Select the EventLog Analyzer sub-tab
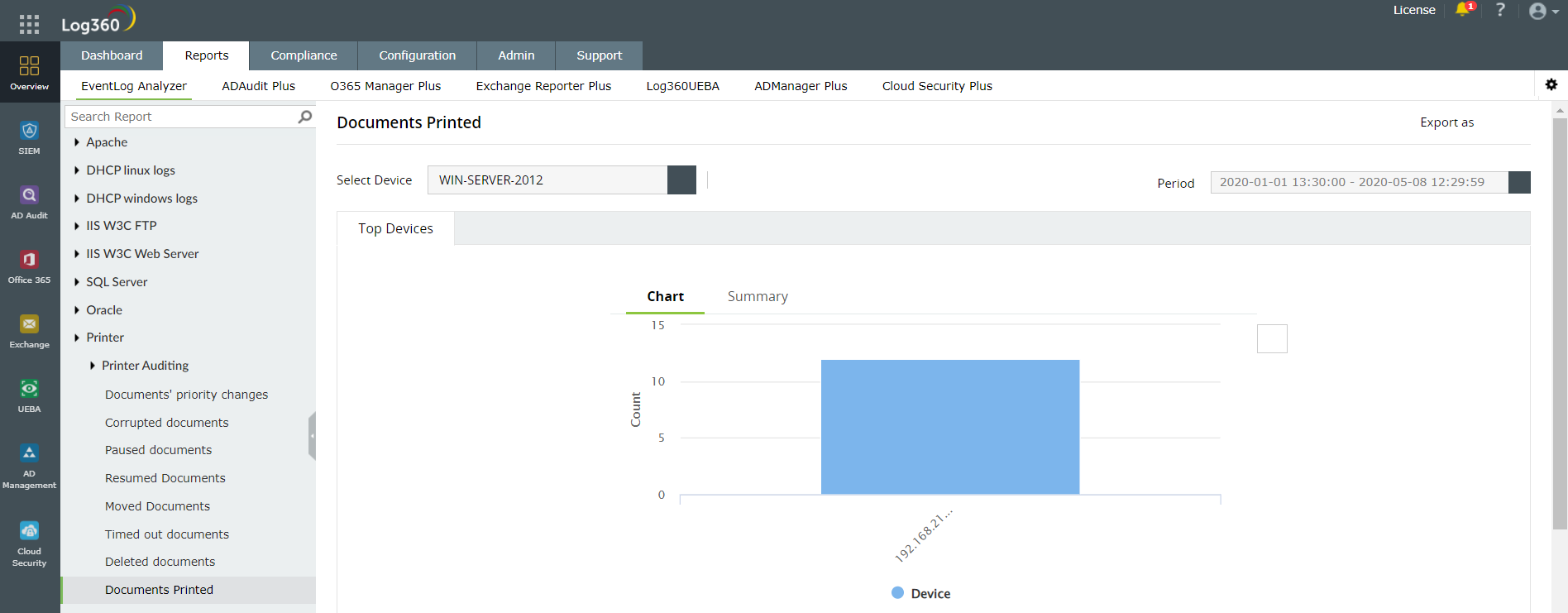 click(134, 86)
